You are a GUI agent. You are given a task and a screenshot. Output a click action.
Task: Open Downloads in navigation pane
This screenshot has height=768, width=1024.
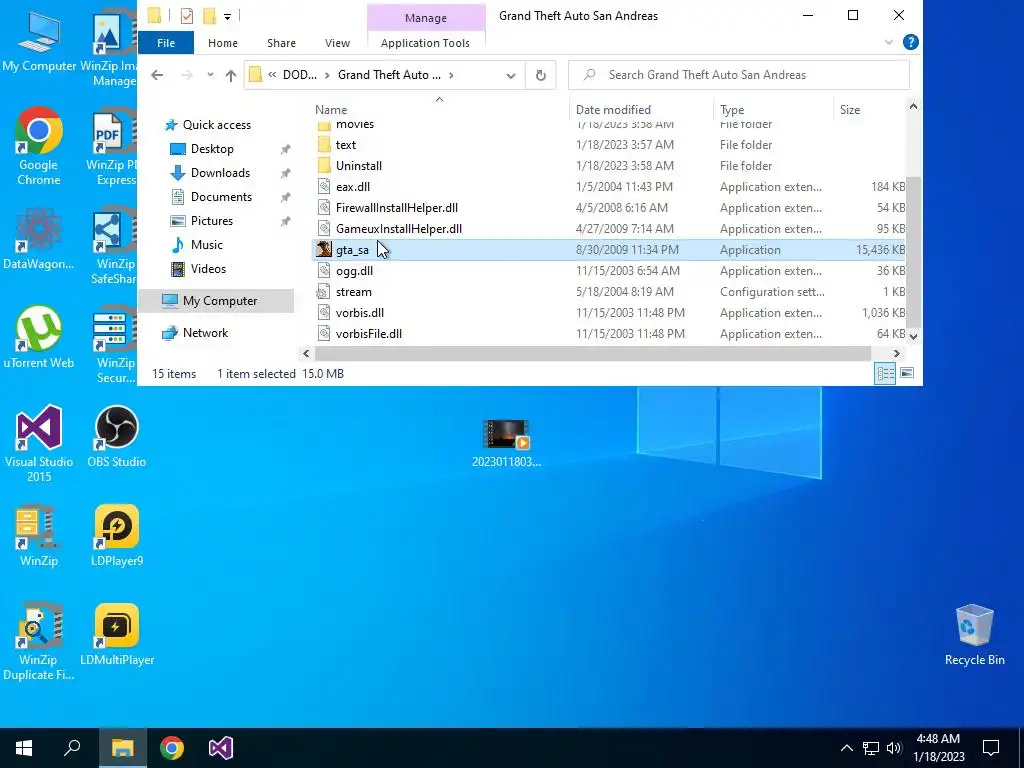220,173
